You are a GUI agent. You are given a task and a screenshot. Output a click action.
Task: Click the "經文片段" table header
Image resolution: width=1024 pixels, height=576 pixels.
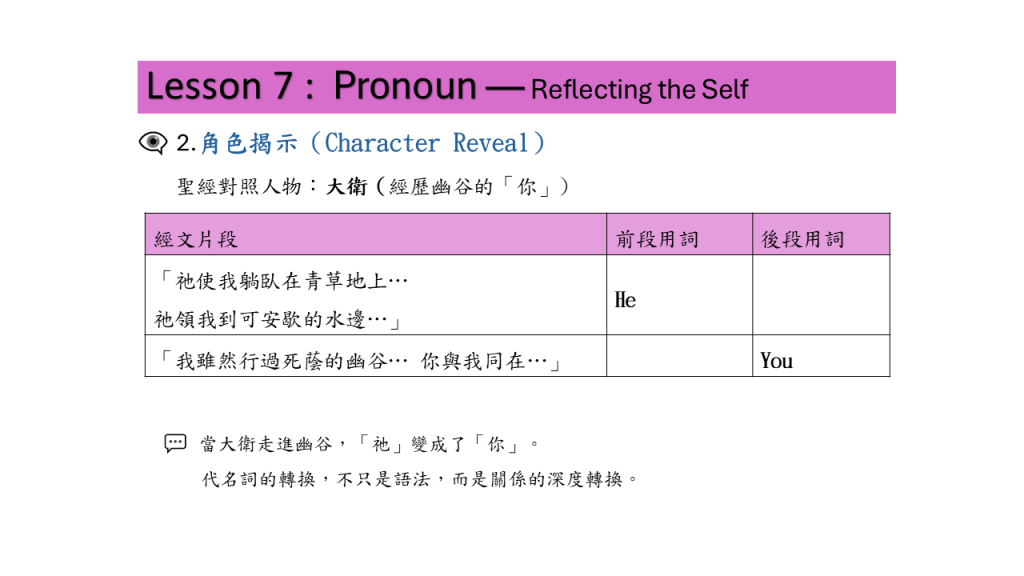[x=197, y=239]
